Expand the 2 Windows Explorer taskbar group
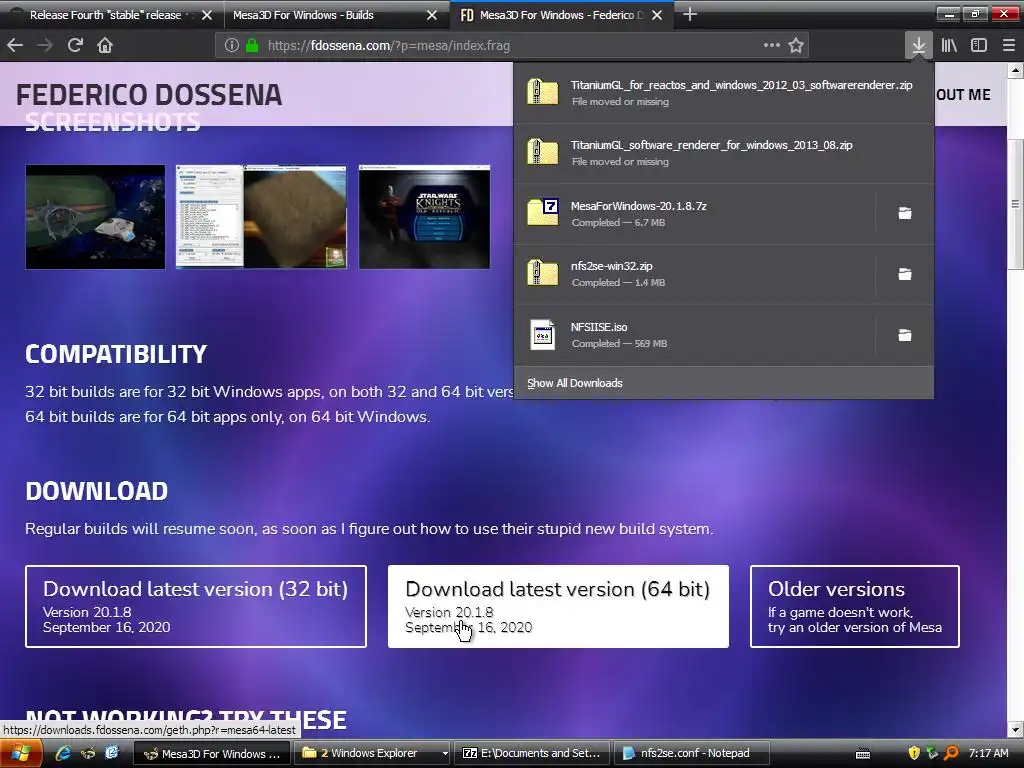Screen dimensions: 1024x768 373,754
